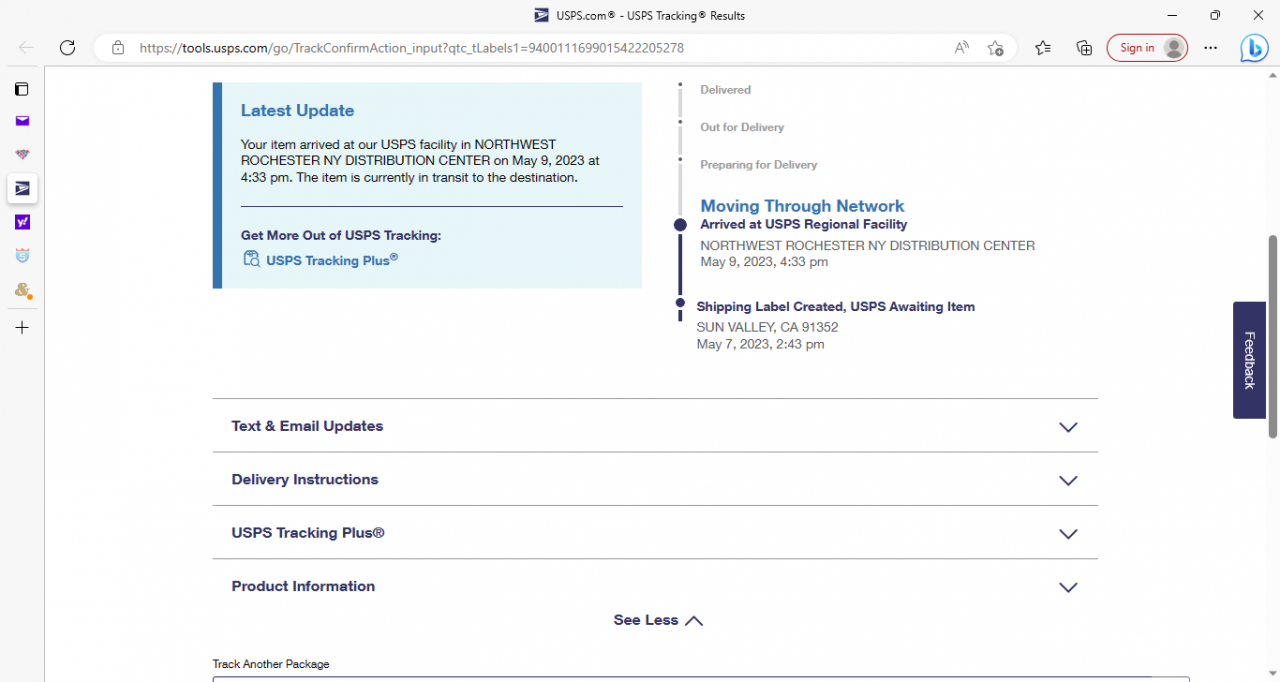Image resolution: width=1280 pixels, height=682 pixels.
Task: Open Bing Chat from the toolbar
Action: (x=1254, y=47)
